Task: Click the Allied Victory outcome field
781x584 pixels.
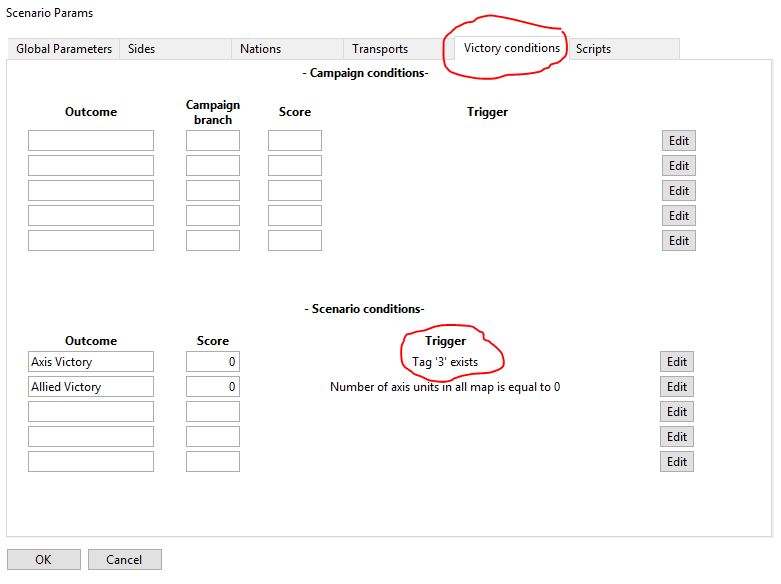Action: point(91,387)
